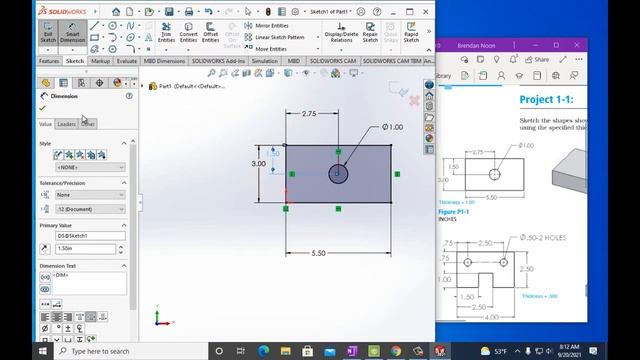Screen dimensions: 640x360
Task: Click Share in the OneNote window
Action: (x=537, y=60)
